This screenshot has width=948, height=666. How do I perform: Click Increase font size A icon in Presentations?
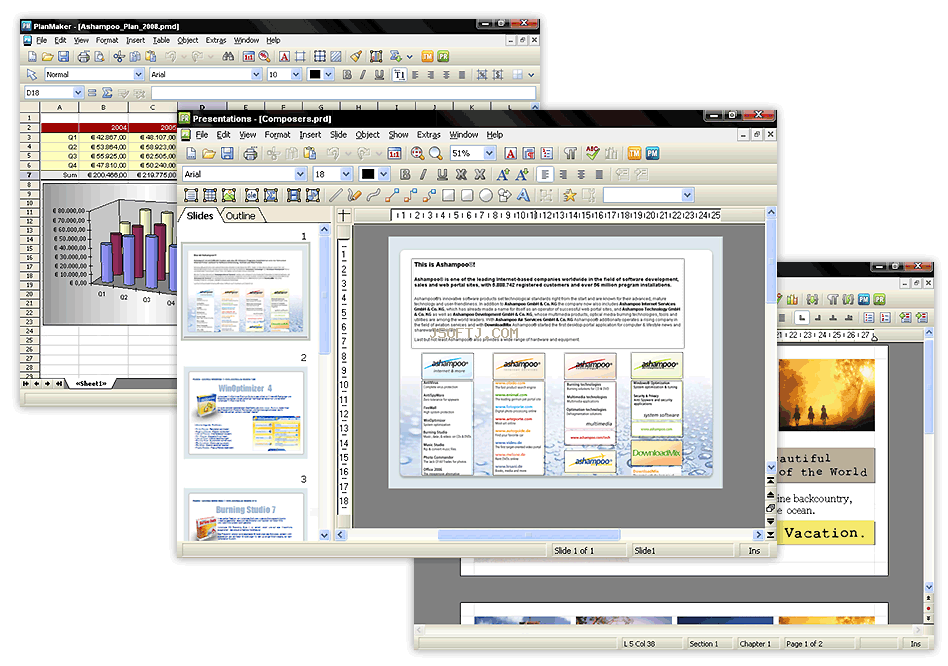pyautogui.click(x=503, y=175)
